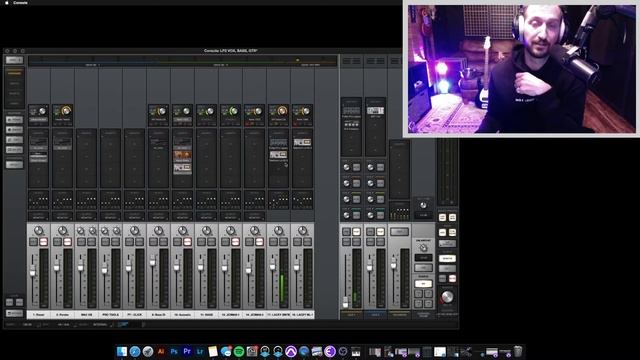Expand the sends panel for Bass DI channel
The image size is (640, 360).
(158, 200)
